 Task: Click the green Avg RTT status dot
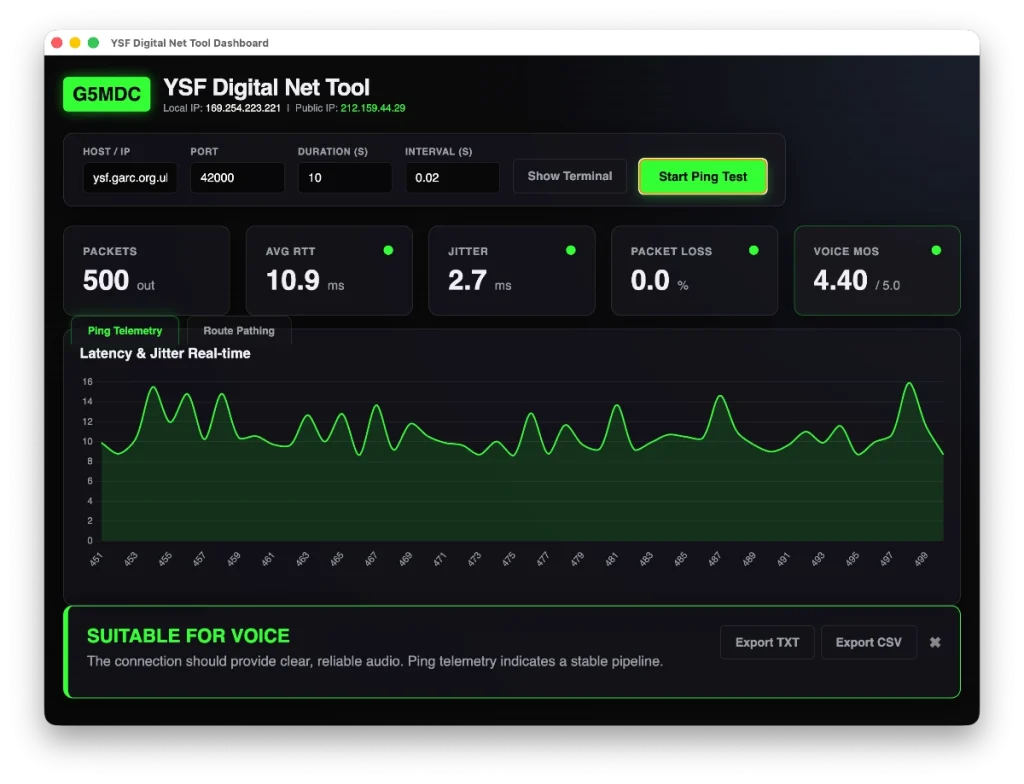388,250
